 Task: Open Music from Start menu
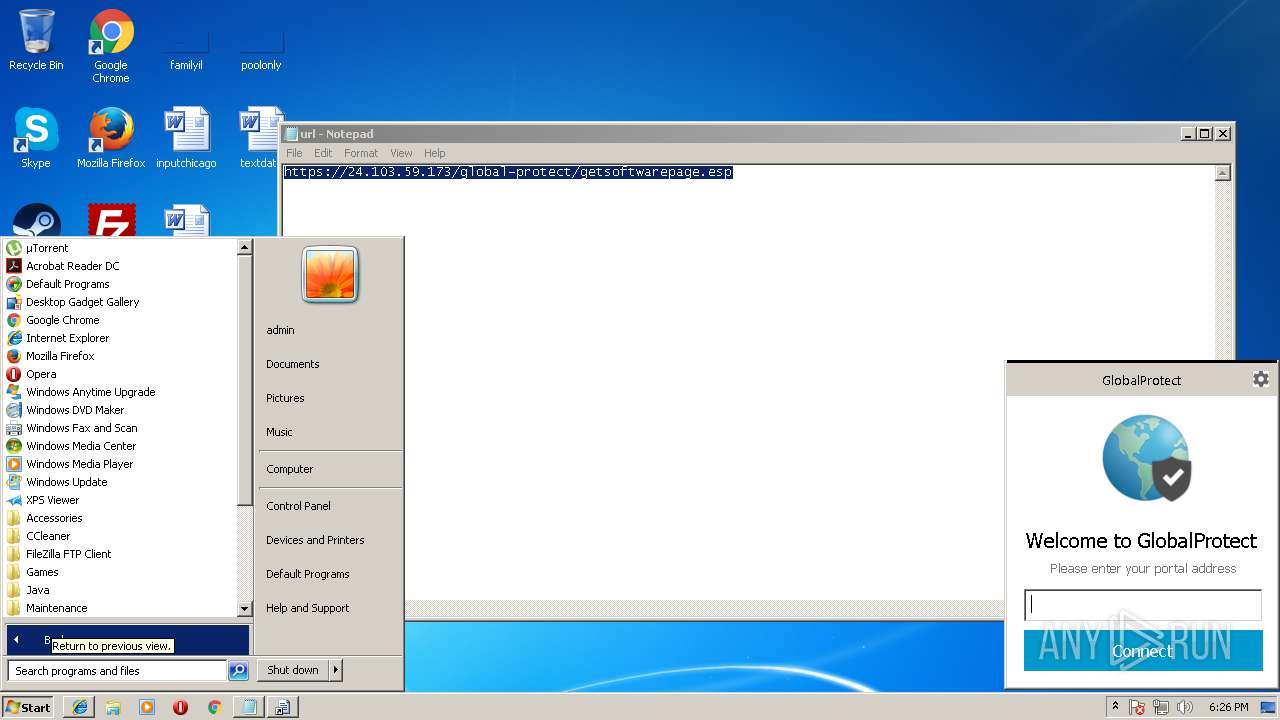click(x=279, y=432)
